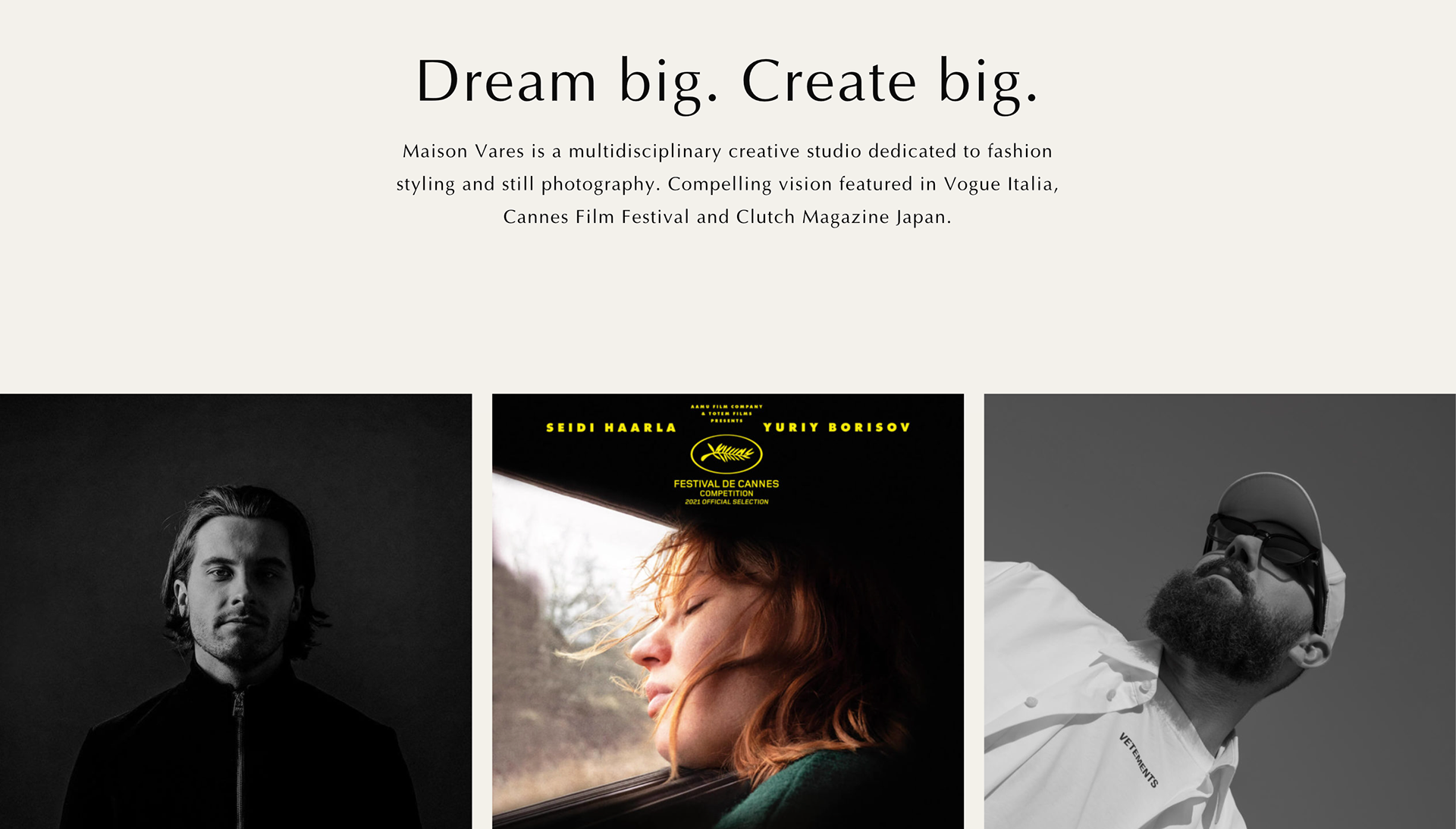Viewport: 1456px width, 829px height.
Task: Click the VETEMENTS logo on the white shirt
Action: [x=1138, y=760]
